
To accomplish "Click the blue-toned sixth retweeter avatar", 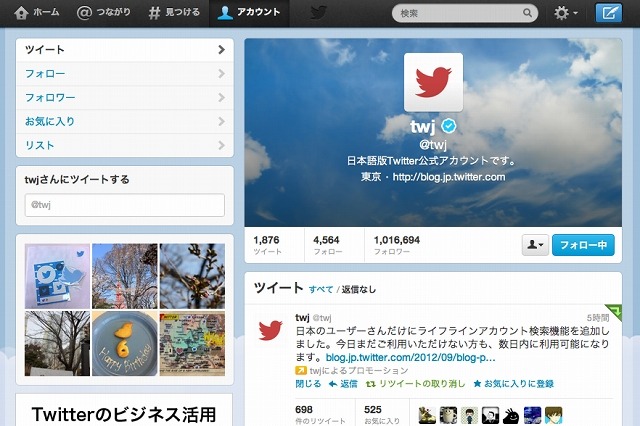I will [532, 415].
